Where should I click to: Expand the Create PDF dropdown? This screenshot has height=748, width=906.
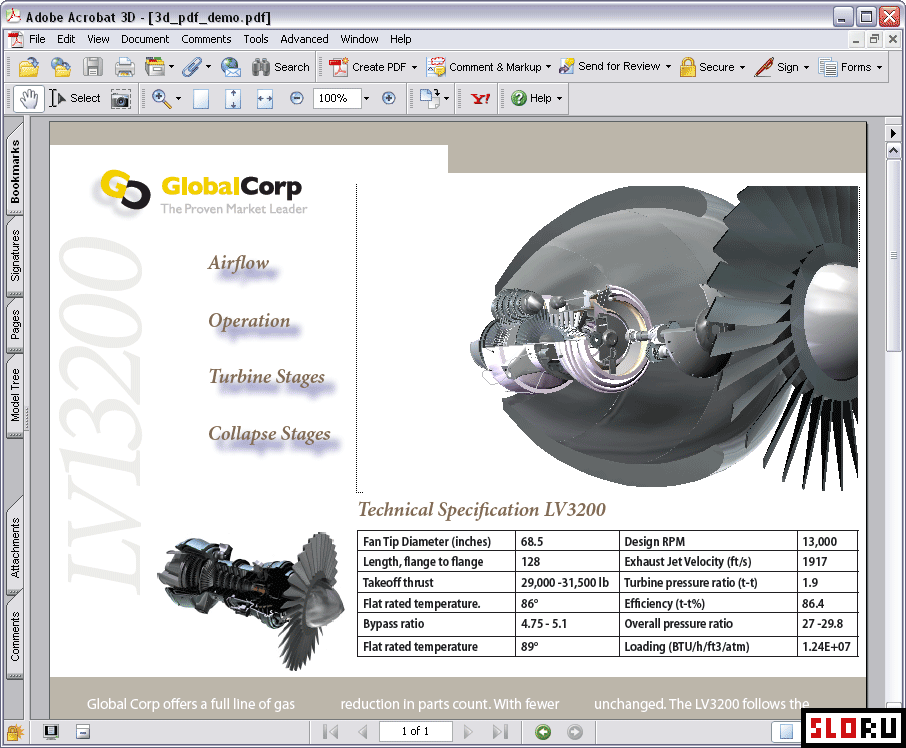click(x=414, y=68)
